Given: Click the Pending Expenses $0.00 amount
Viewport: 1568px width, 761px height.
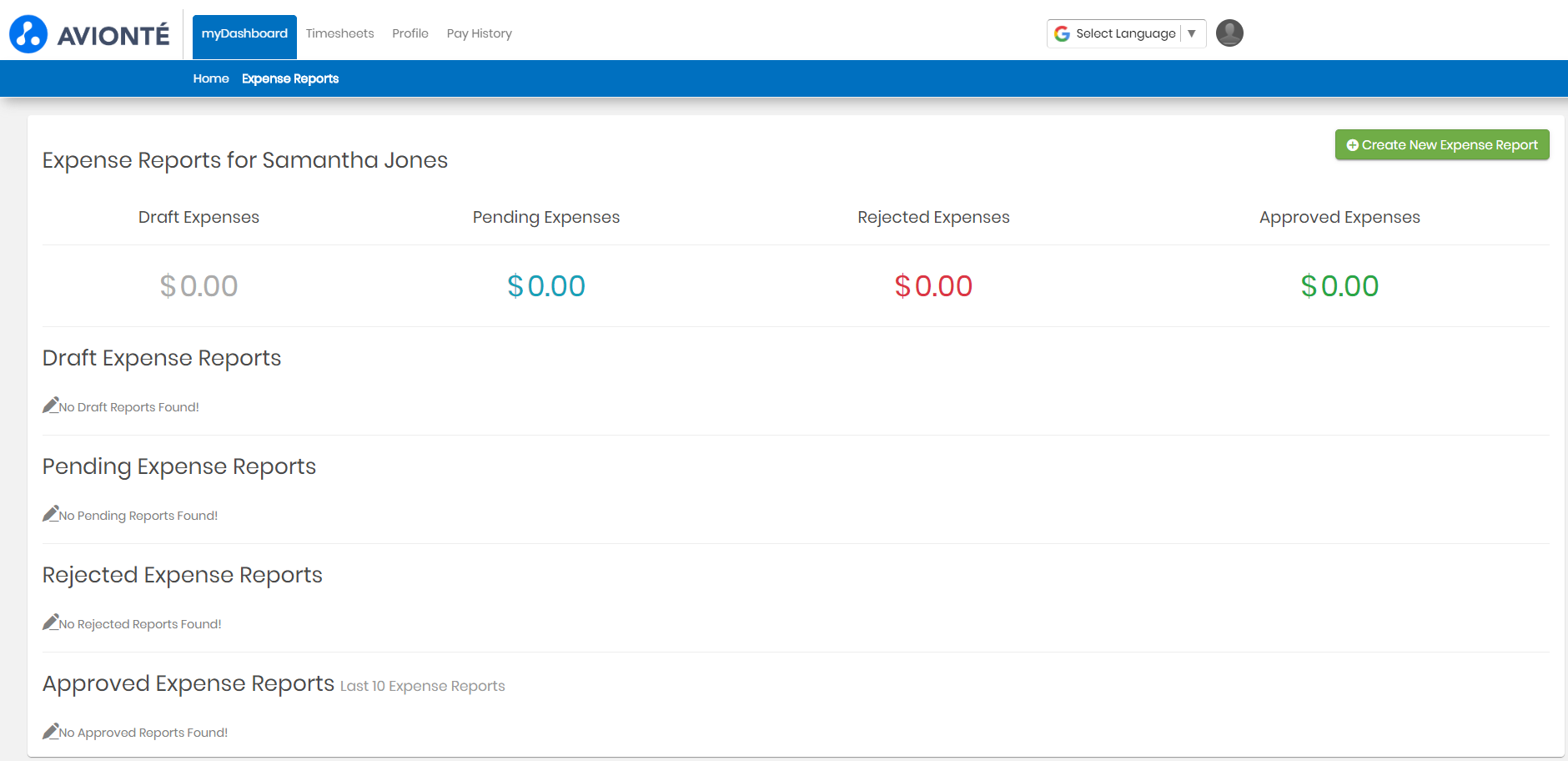Looking at the screenshot, I should (x=546, y=286).
